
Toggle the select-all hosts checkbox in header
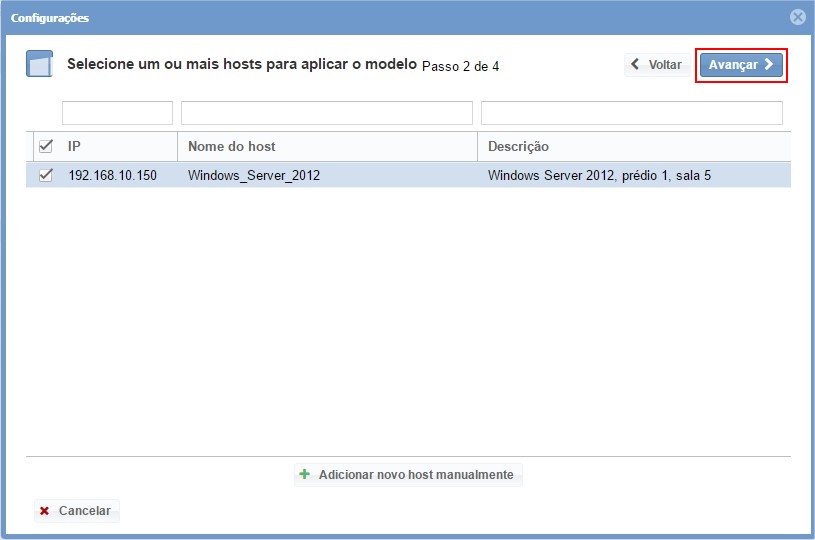(45, 146)
